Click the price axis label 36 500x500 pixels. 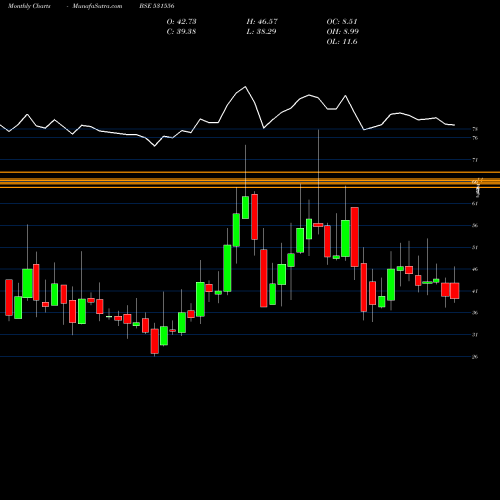[475, 313]
